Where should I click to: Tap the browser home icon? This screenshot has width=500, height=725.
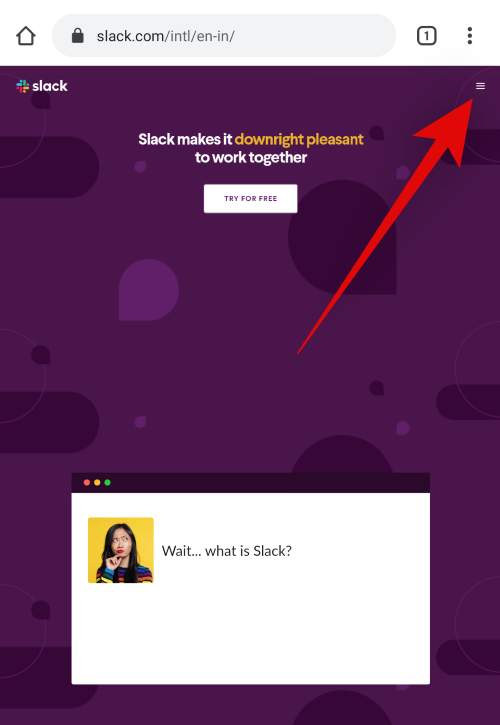[x=26, y=36]
